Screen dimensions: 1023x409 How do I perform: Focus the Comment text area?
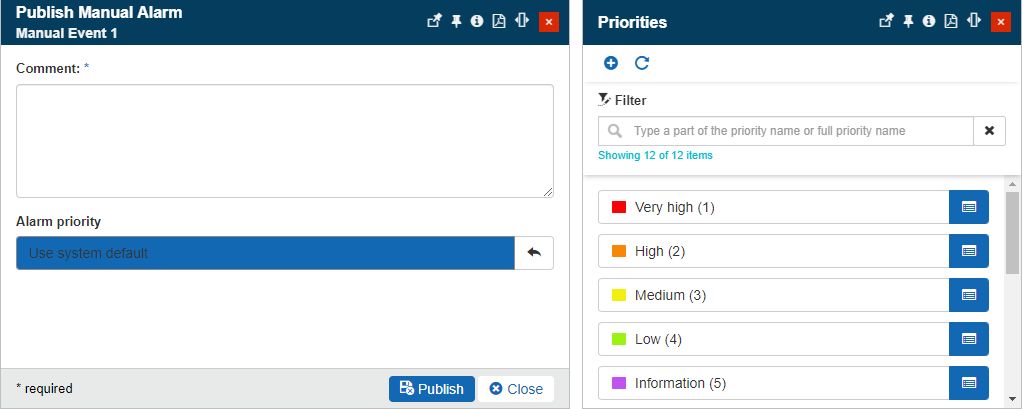pos(285,141)
